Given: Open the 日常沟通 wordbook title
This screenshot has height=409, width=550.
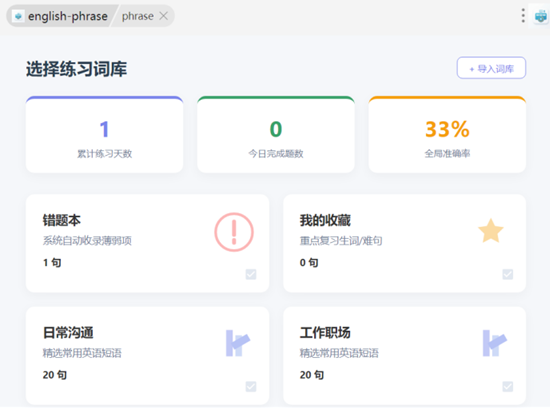Looking at the screenshot, I should click(68, 333).
